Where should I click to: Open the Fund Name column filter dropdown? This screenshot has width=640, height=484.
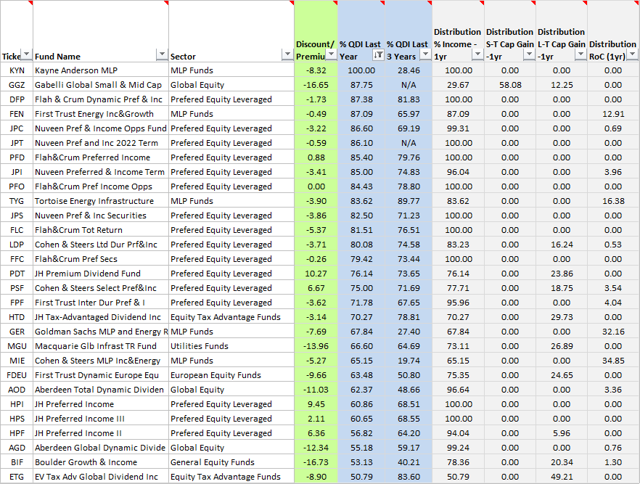162,54
